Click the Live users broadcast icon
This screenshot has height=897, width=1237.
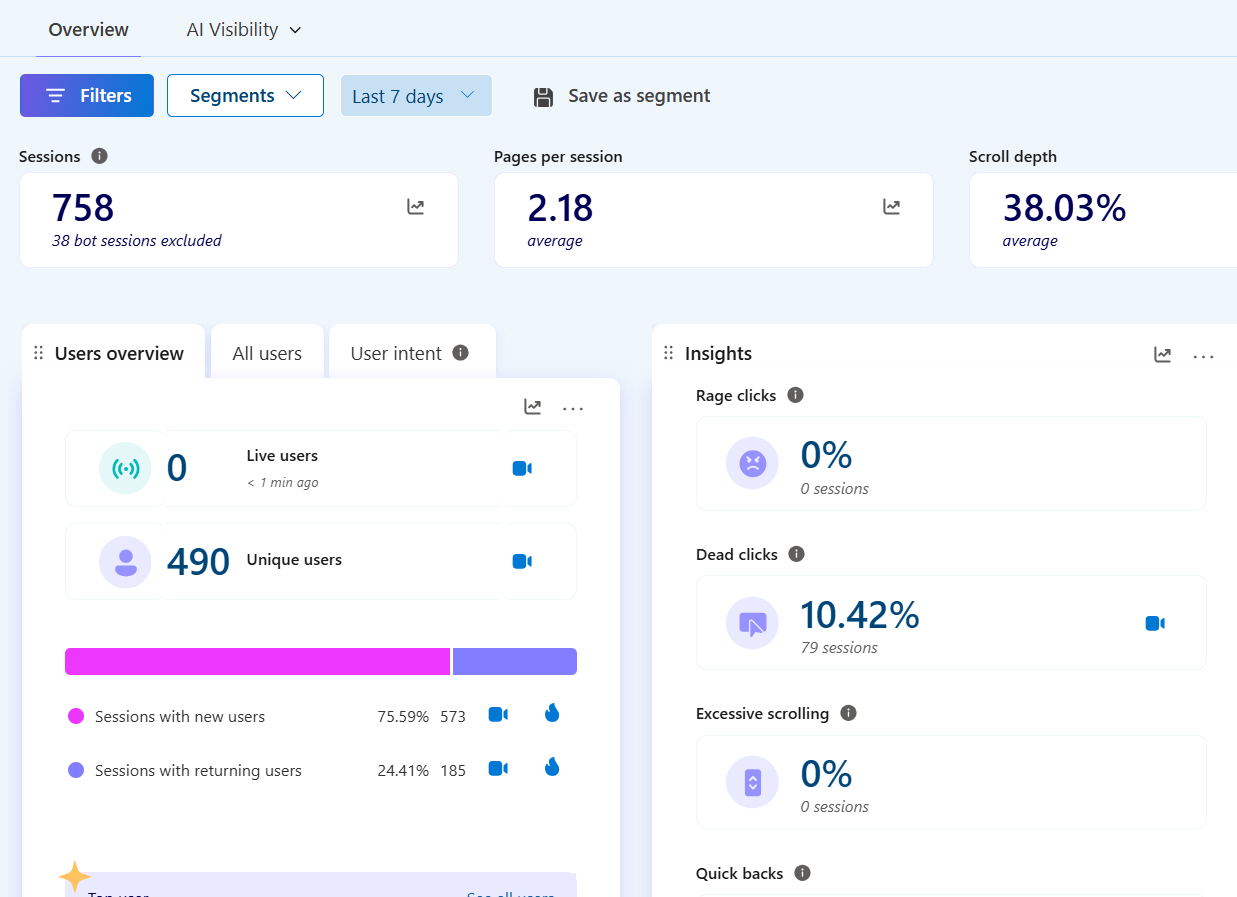click(125, 468)
